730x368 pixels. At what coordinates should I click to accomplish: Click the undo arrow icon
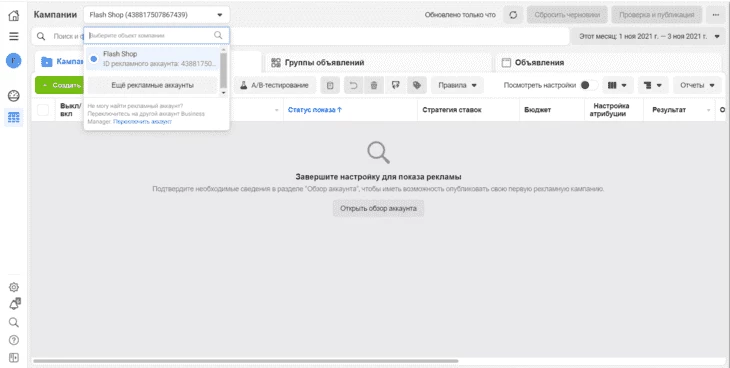click(354, 85)
